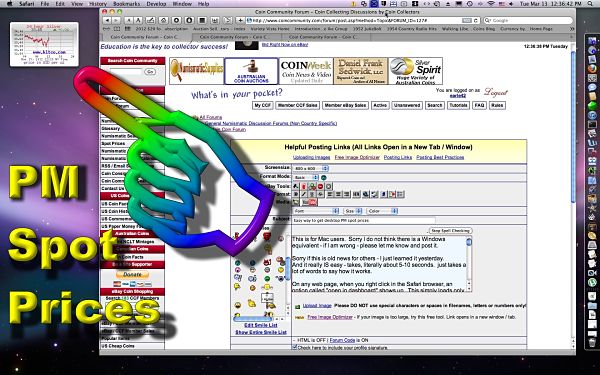Click the Subject input field
This screenshot has height=375, width=600.
click(x=364, y=220)
